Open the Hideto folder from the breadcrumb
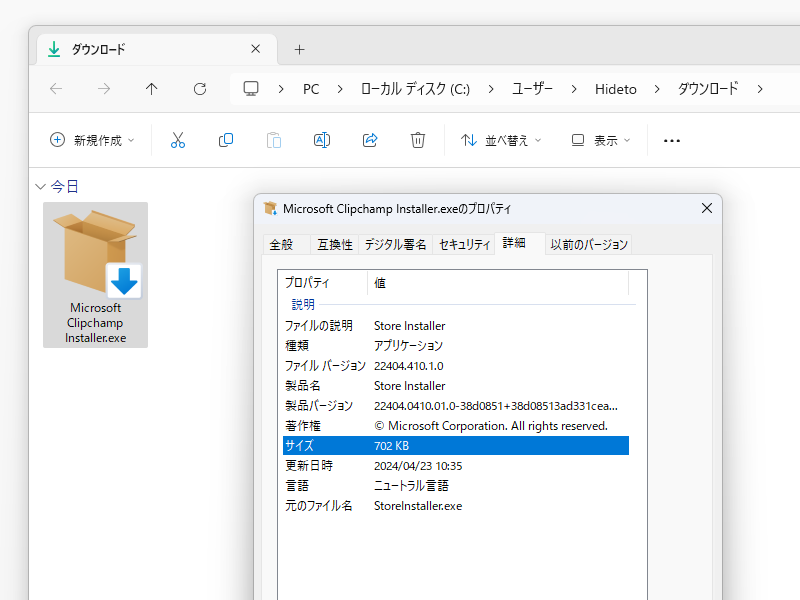 pyautogui.click(x=615, y=89)
